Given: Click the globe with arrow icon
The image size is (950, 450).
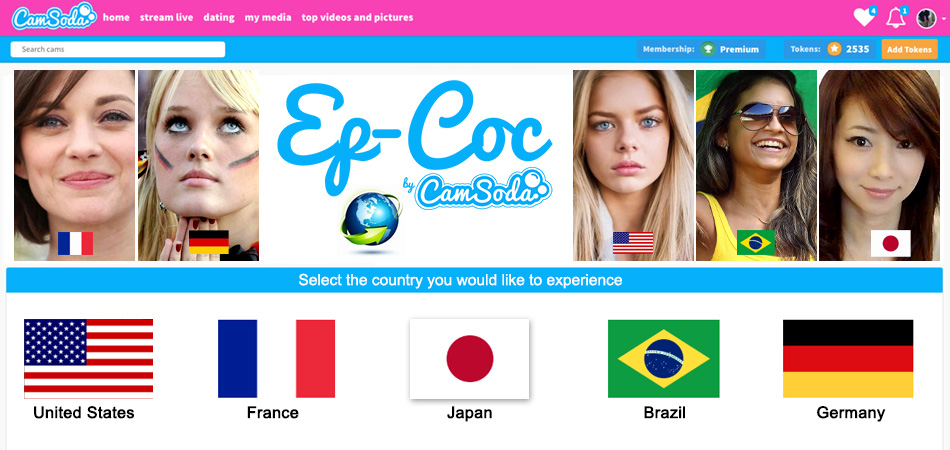Looking at the screenshot, I should click(371, 219).
